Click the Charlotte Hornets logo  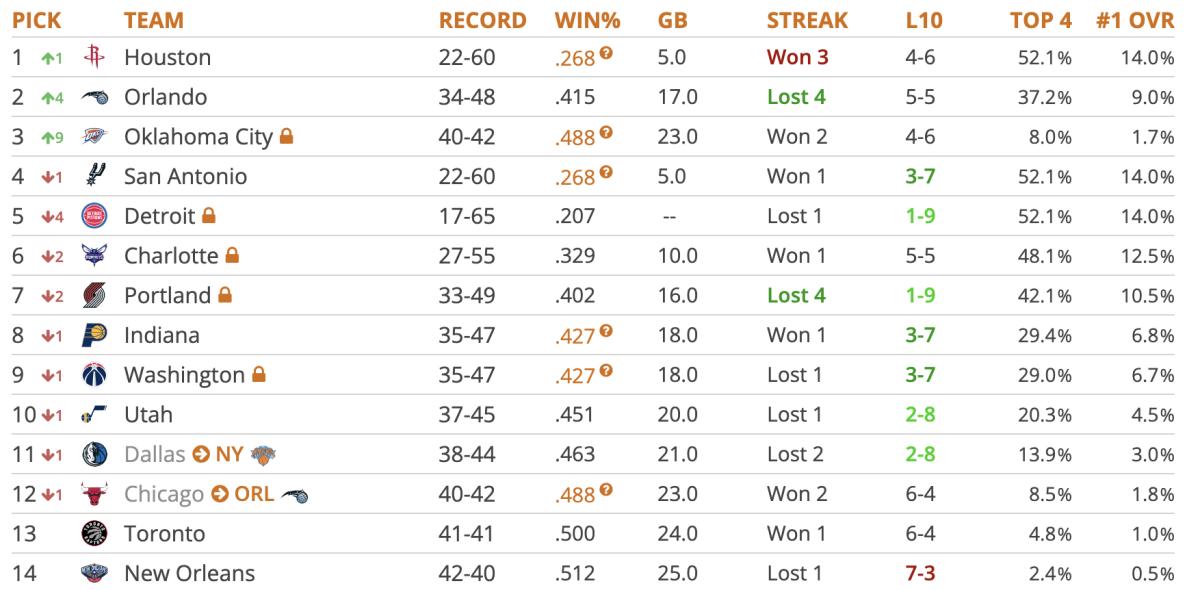coord(94,256)
